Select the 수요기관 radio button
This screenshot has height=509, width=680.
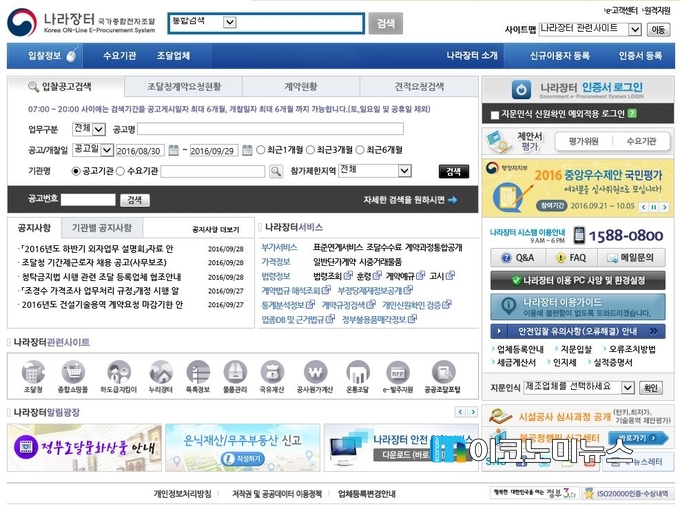(121, 171)
